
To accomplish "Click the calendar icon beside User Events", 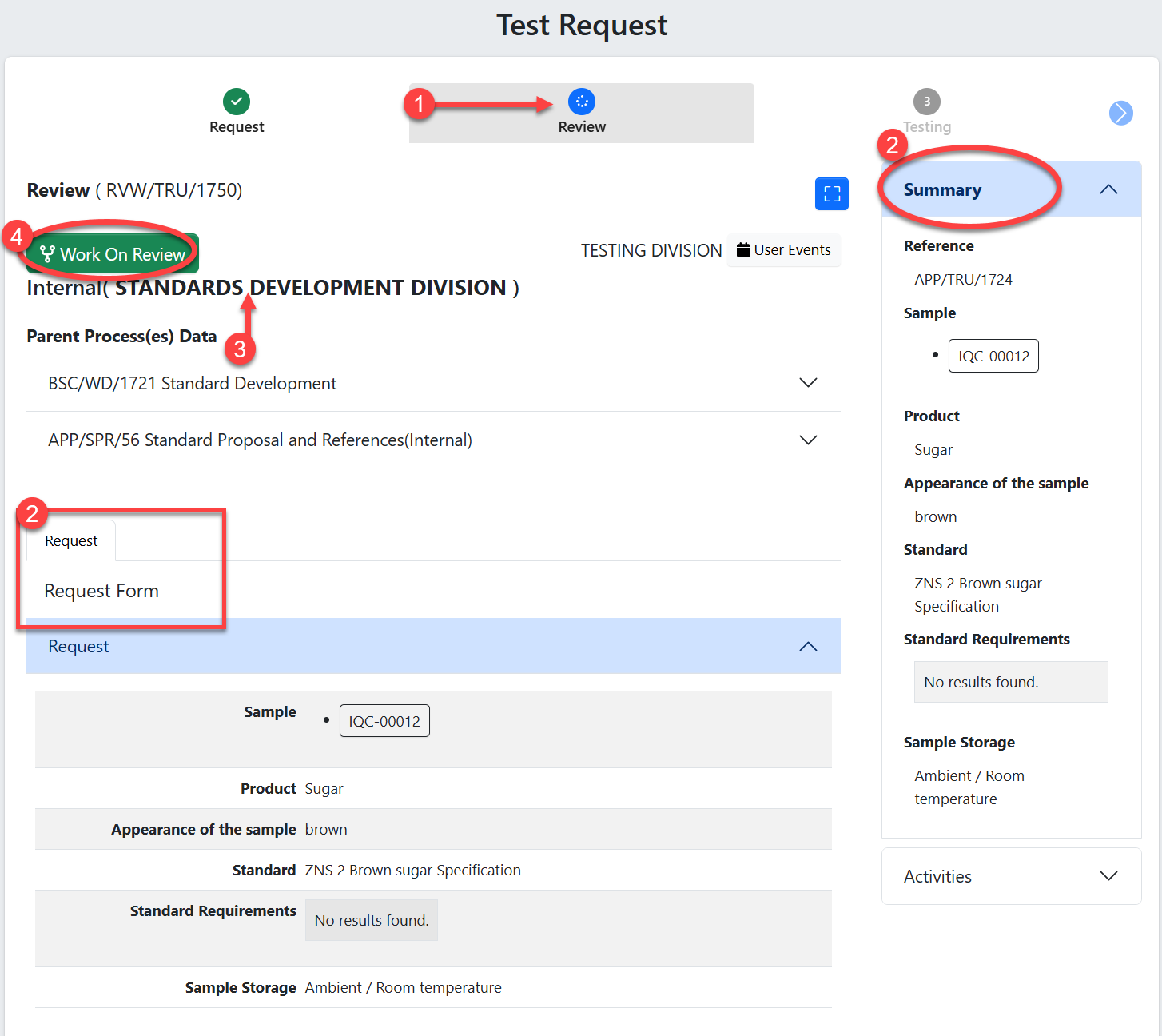I will click(743, 250).
